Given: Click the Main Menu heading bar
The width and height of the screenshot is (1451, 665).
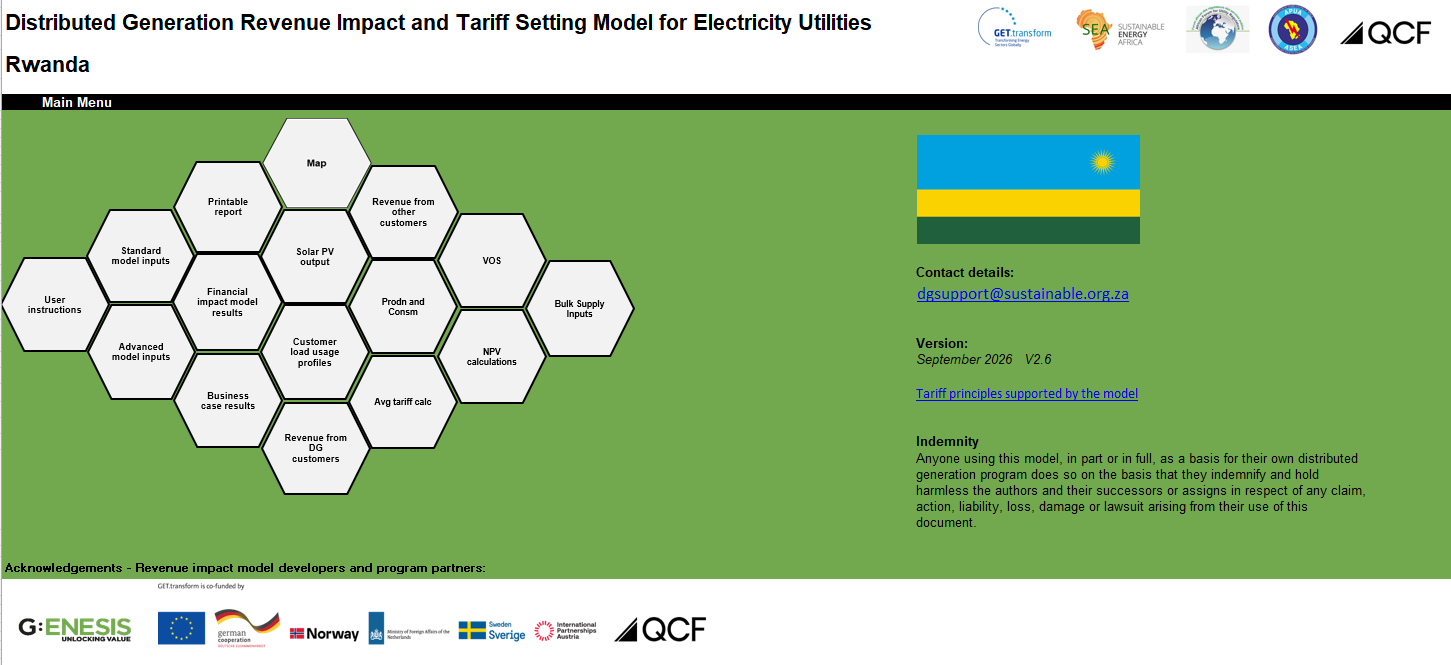Looking at the screenshot, I should coord(725,102).
